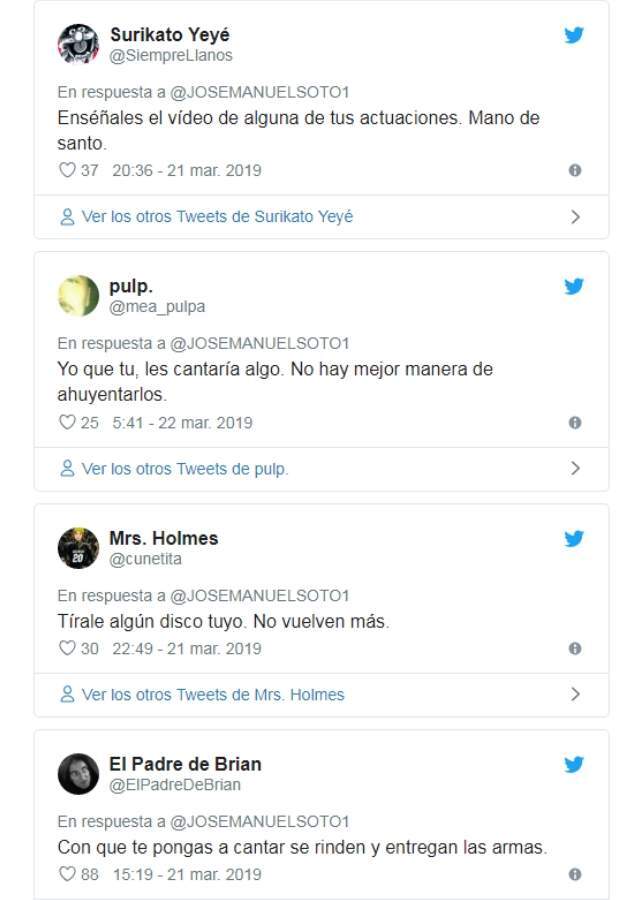
Task: Expand chevron beside Surikato Yeyé's other Tweets
Action: [575, 217]
